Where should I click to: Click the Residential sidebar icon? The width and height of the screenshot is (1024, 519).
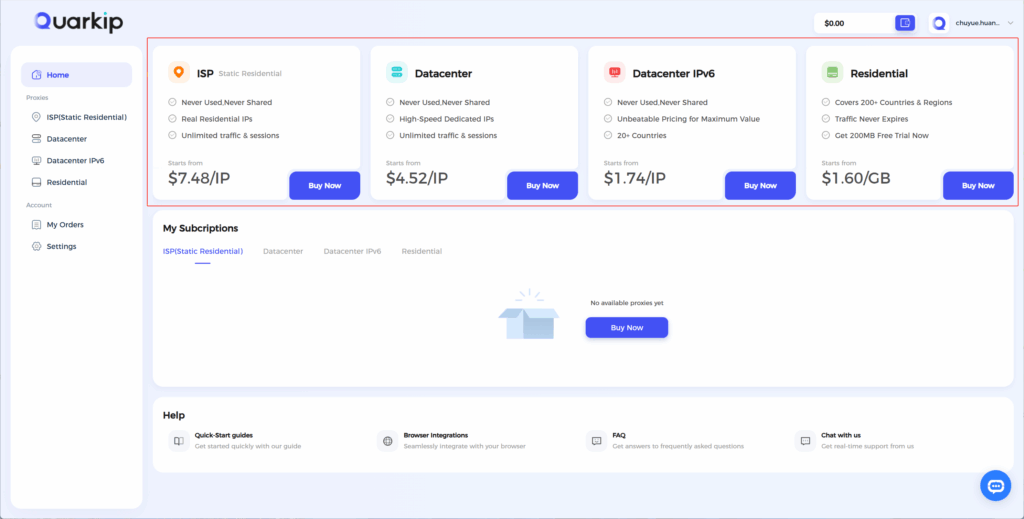click(x=37, y=182)
